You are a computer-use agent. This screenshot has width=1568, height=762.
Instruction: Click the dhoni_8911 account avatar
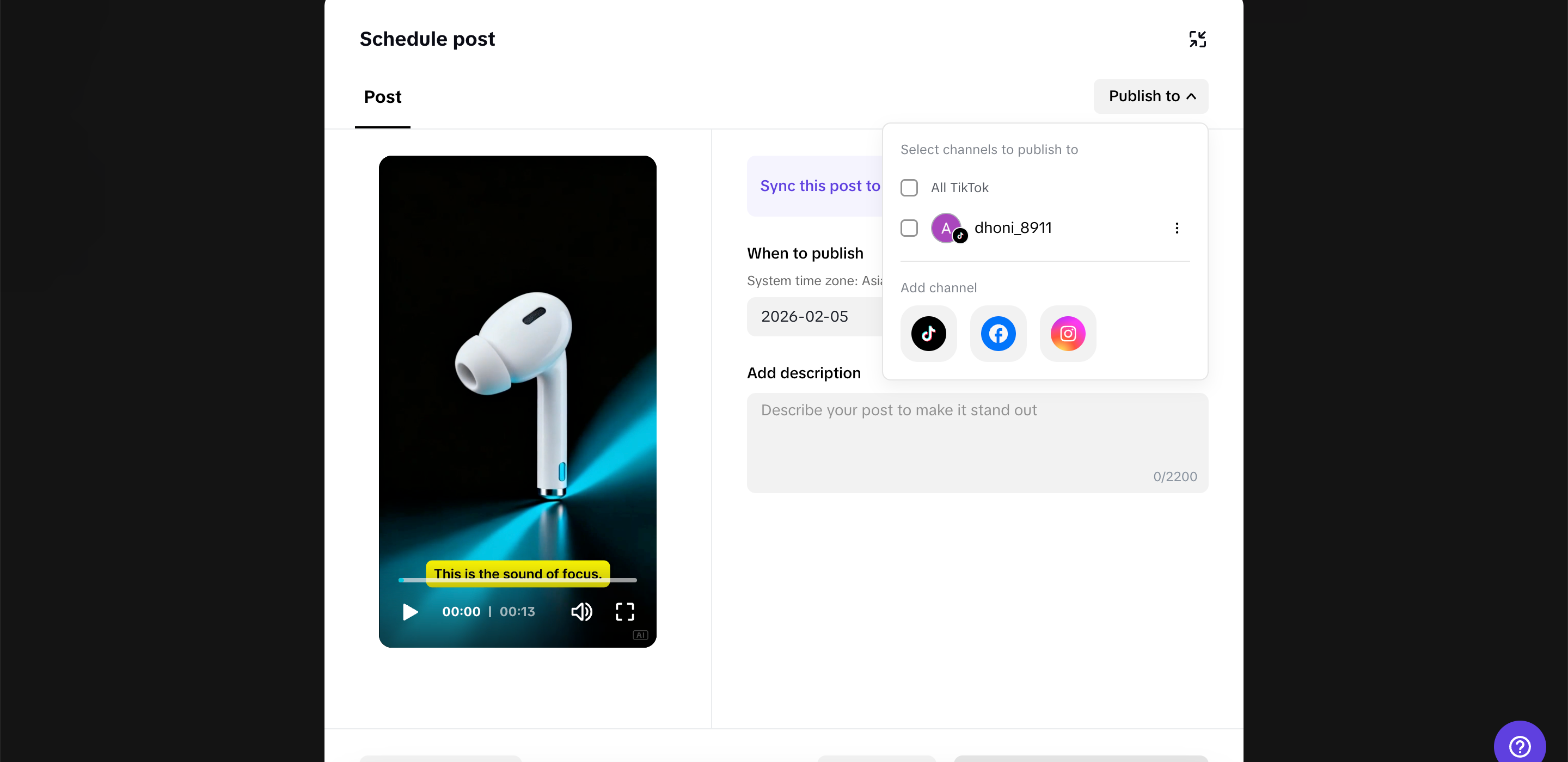pyautogui.click(x=946, y=228)
